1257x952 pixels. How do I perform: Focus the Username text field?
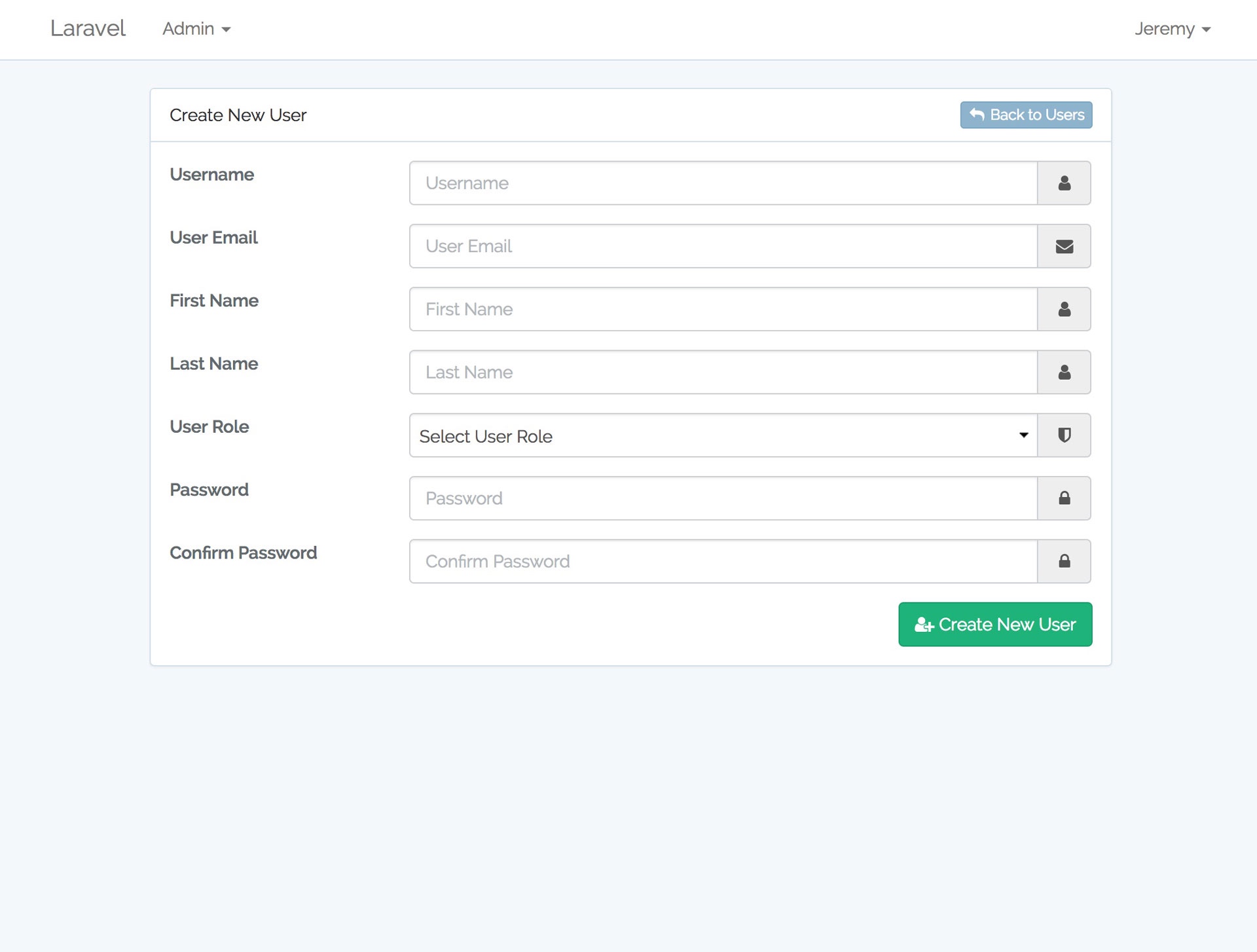723,183
